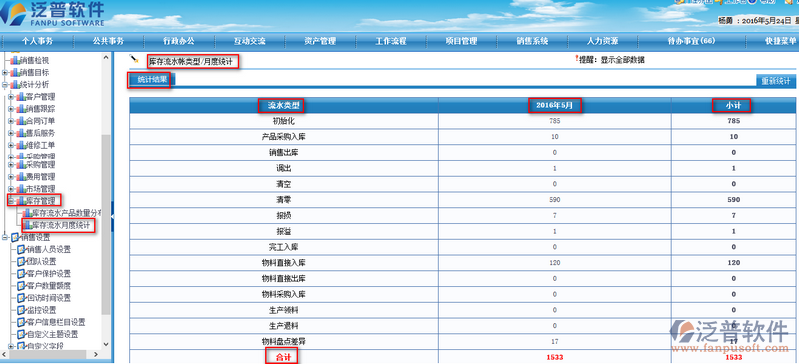Screen dimensions: 799x364
Task: Click the settings icon beside 团队设置
Action: click(21, 262)
